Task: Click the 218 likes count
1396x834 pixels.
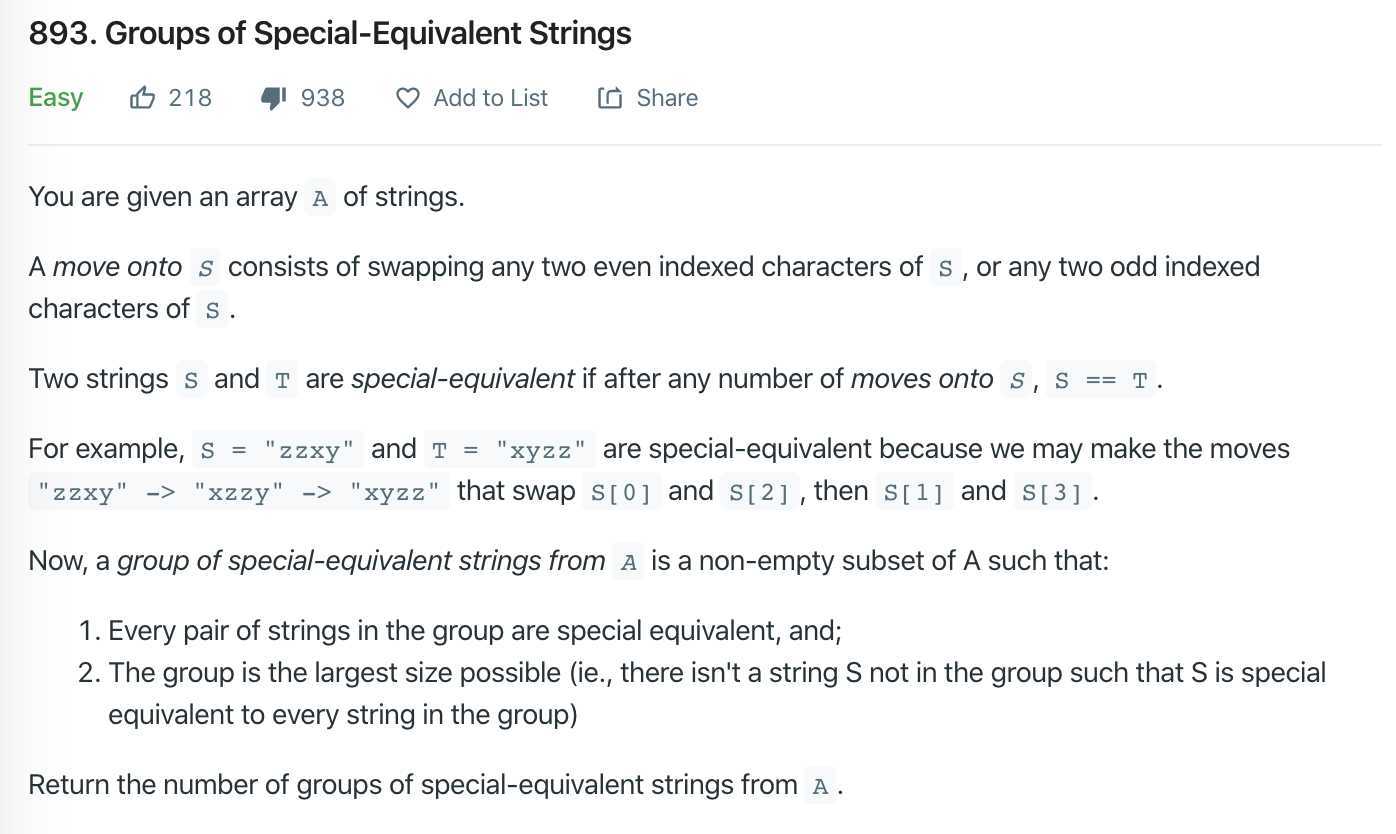Action: point(190,98)
